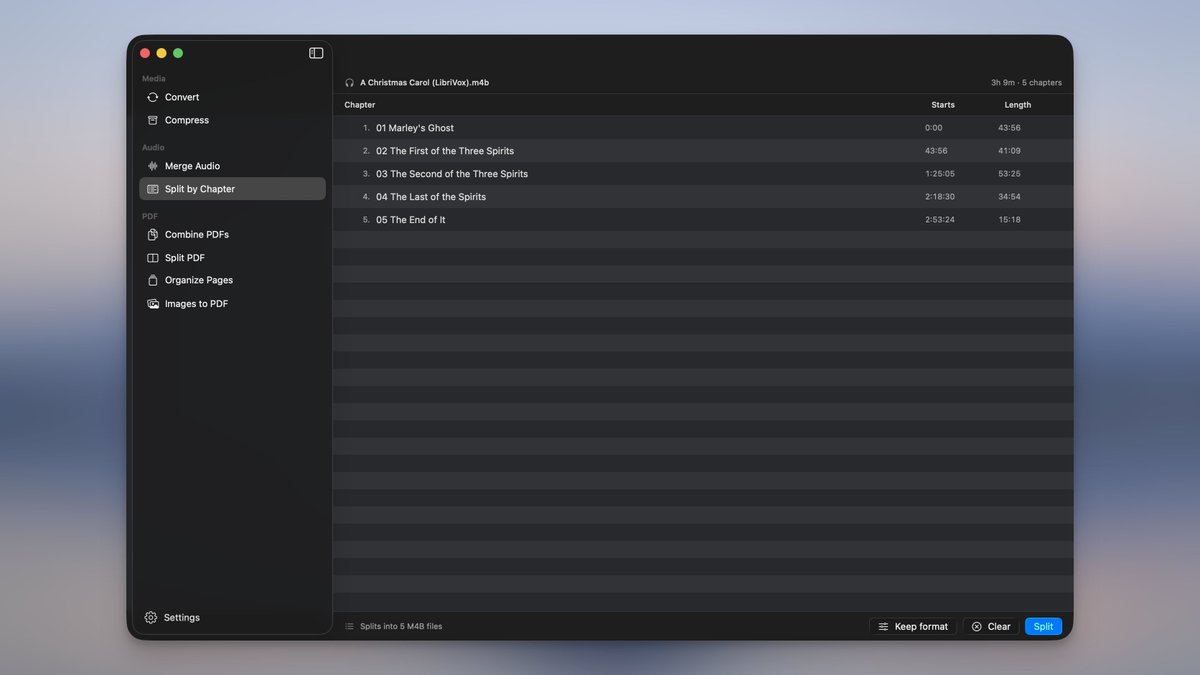Click the 34:54 length value
The width and height of the screenshot is (1200, 675).
(1009, 197)
